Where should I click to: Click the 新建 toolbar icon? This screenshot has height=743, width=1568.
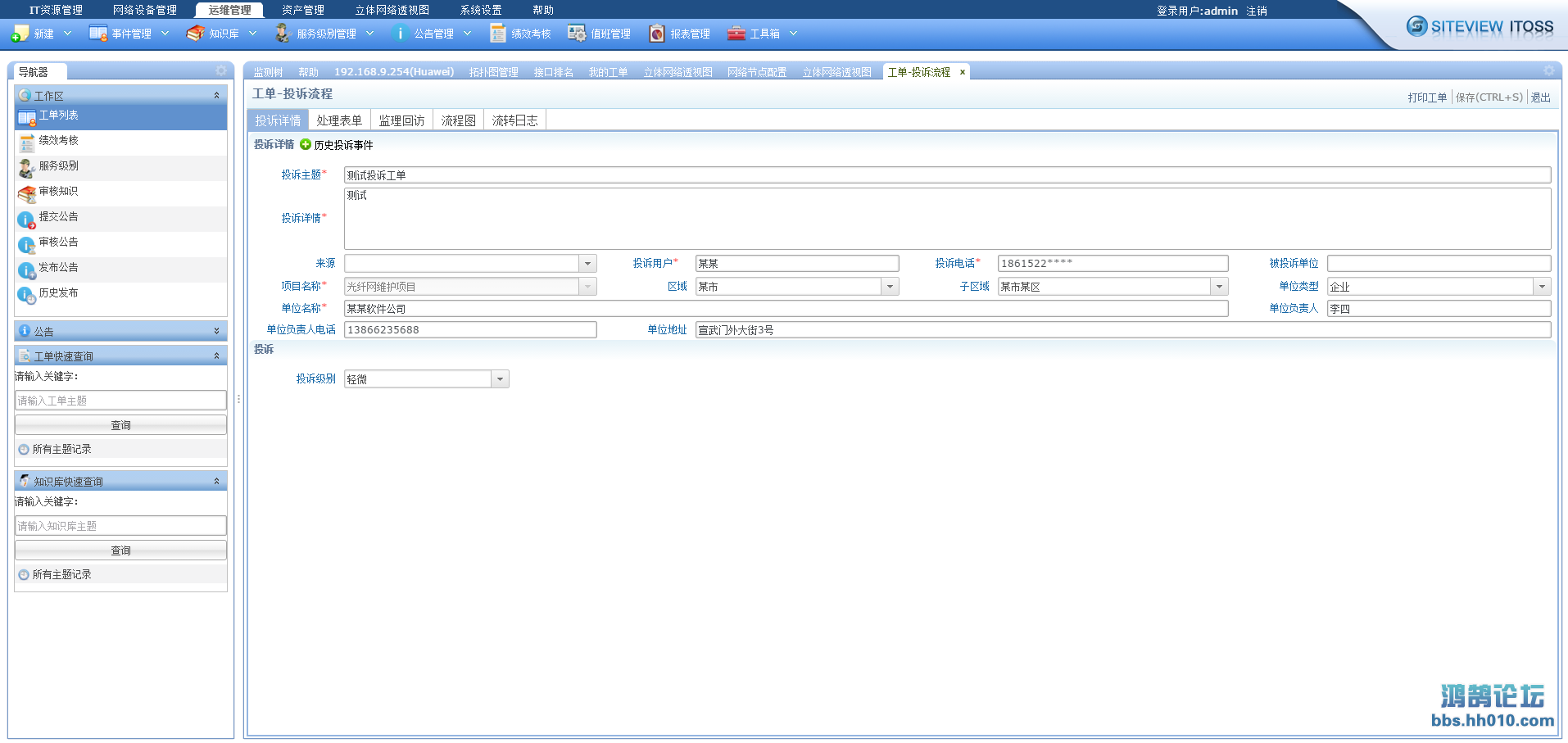point(20,34)
